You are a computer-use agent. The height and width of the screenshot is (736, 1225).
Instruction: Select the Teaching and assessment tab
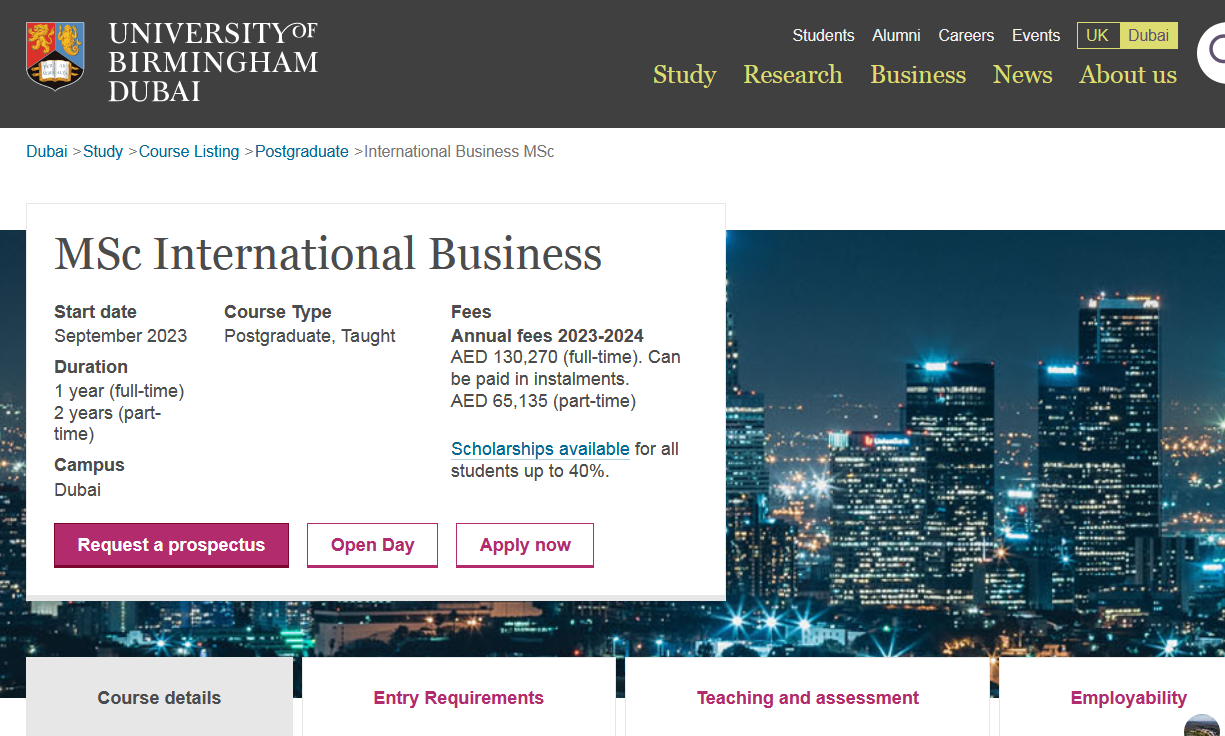pos(807,698)
